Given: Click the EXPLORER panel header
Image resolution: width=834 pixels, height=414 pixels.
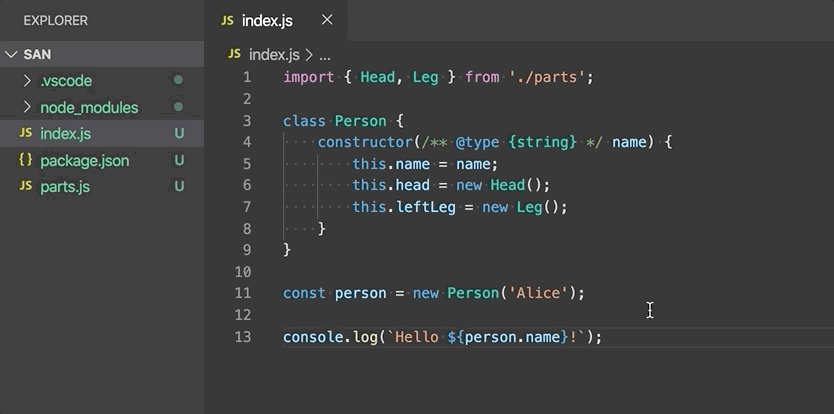Looking at the screenshot, I should 56,21.
